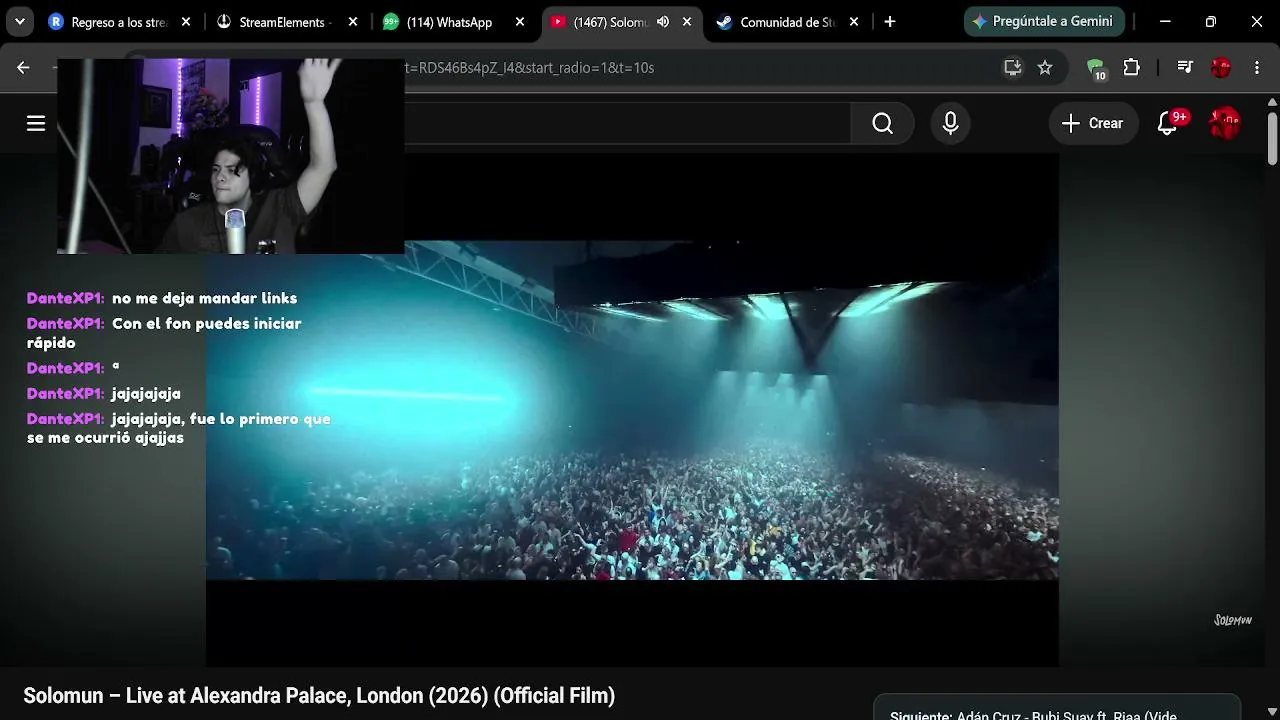Image resolution: width=1280 pixels, height=720 pixels.
Task: Open the Chrome profile avatar in toolbar
Action: coord(1221,67)
